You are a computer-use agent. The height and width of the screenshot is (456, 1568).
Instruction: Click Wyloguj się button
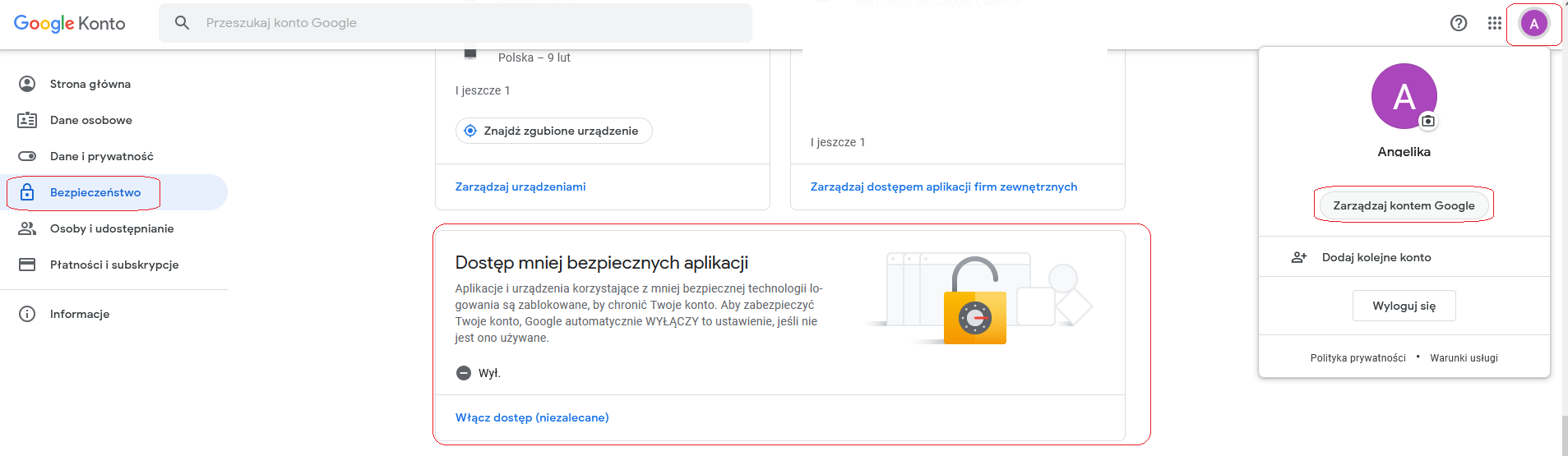[1404, 306]
